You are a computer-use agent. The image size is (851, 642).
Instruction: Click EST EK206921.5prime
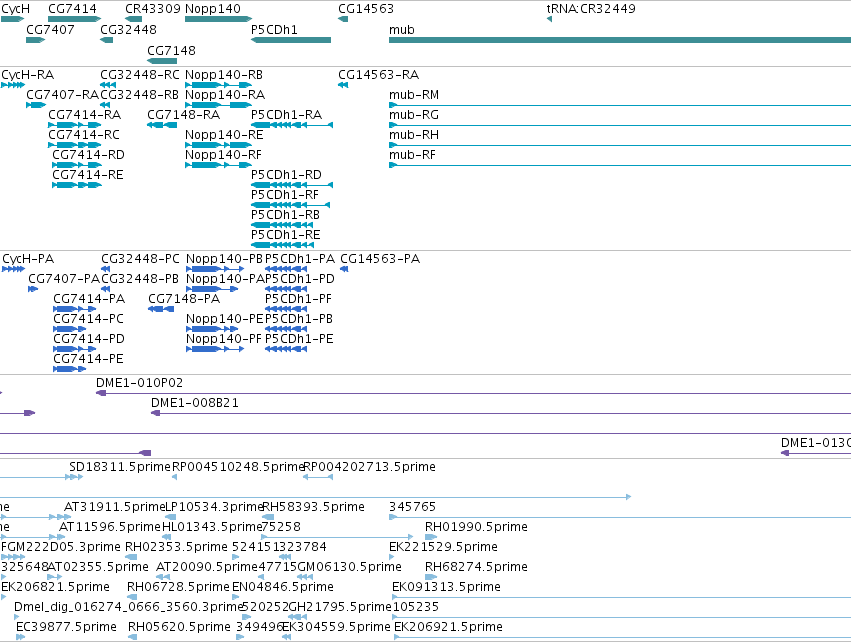click(448, 627)
